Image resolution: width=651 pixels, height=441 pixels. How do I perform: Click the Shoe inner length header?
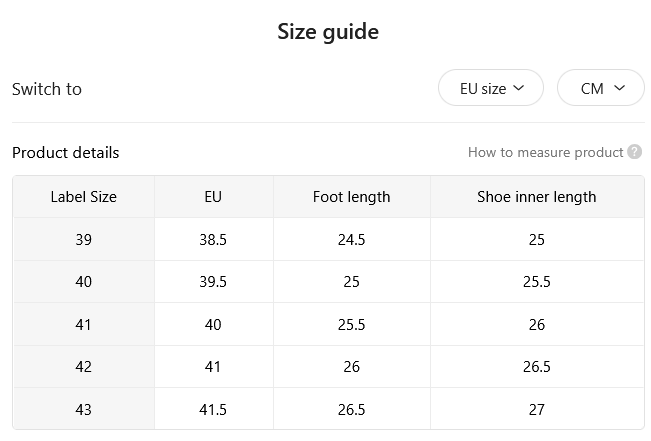point(537,197)
